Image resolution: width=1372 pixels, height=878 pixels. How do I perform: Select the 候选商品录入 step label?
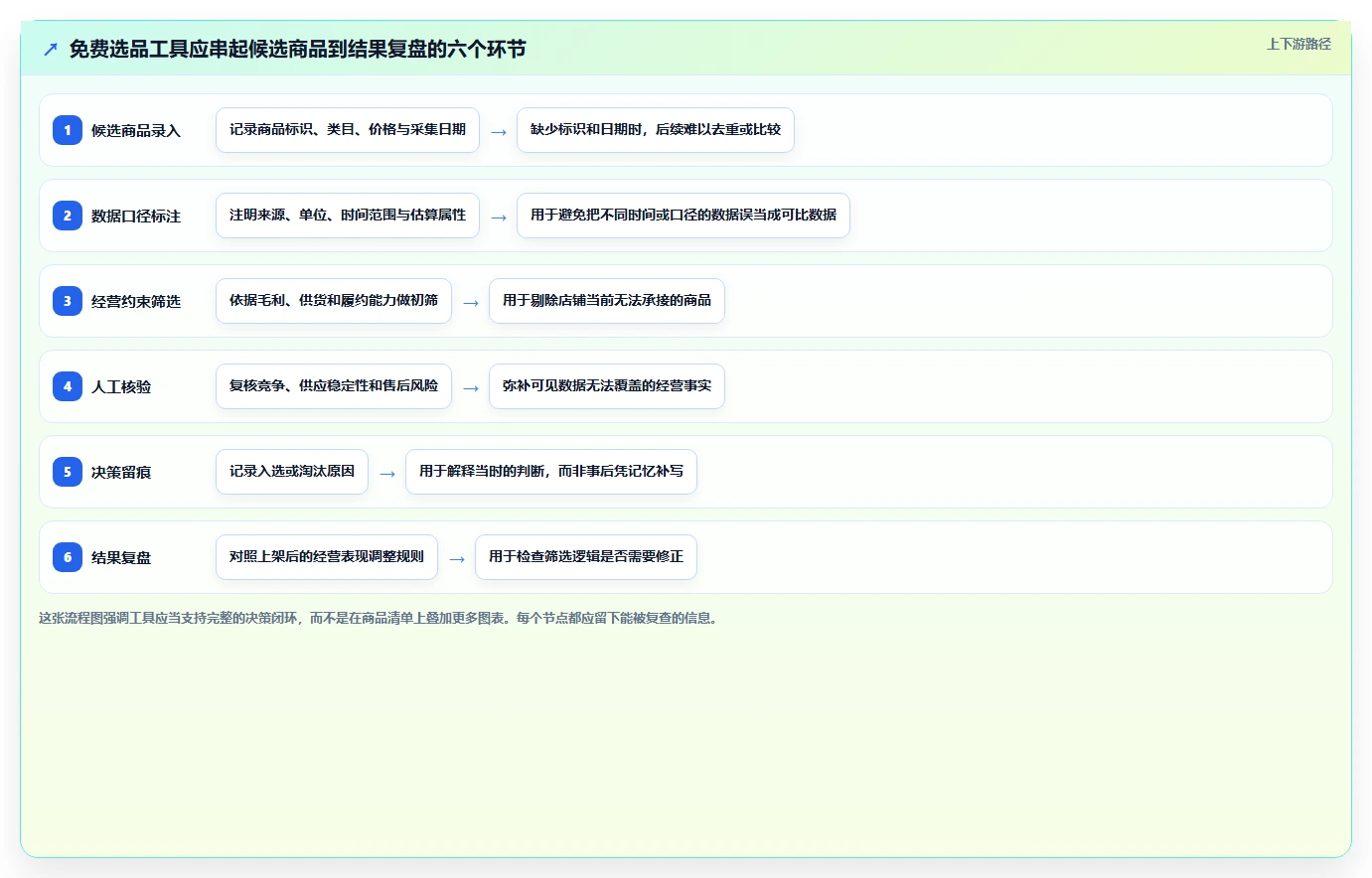pyautogui.click(x=136, y=130)
